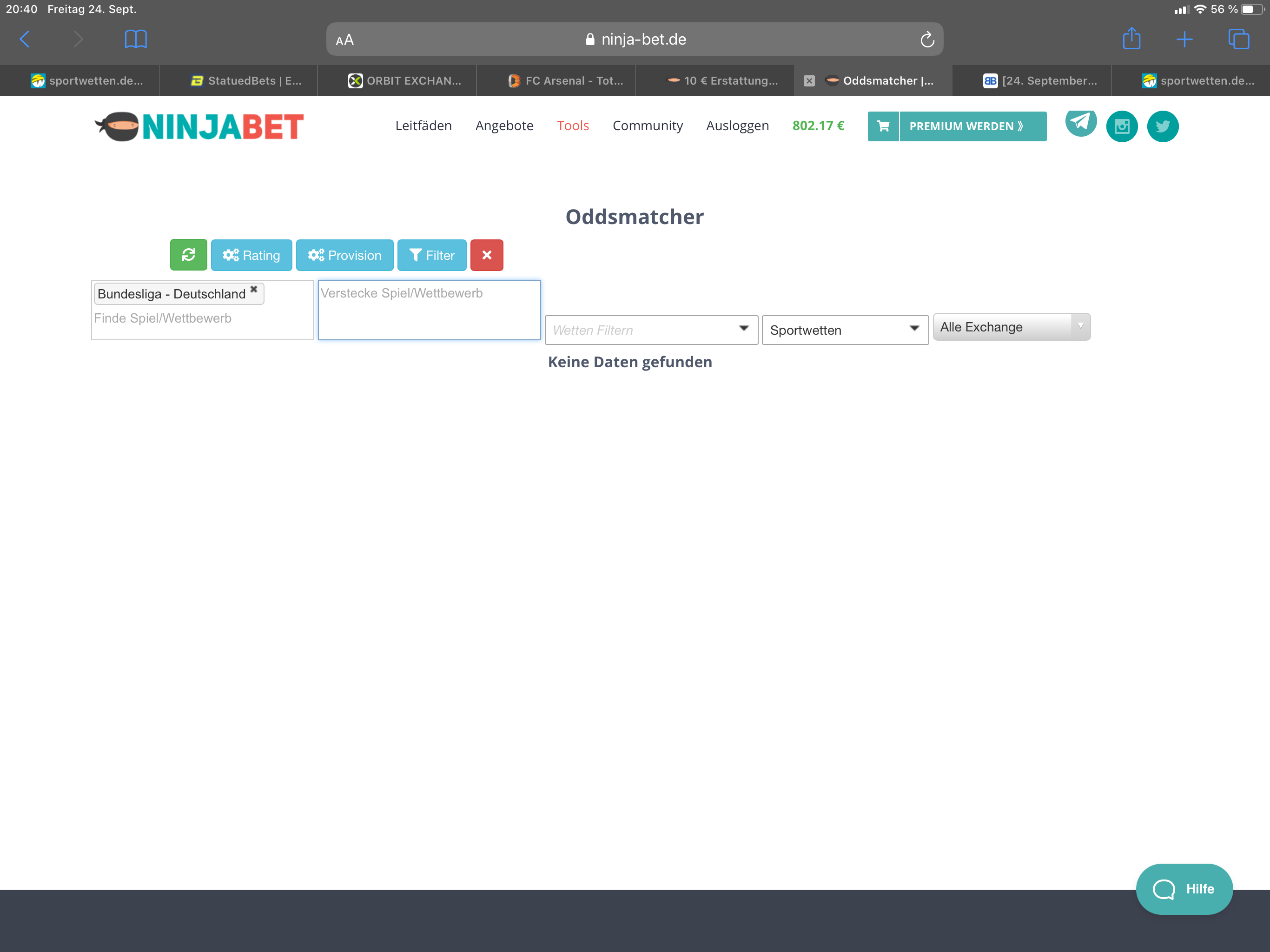
Task: Go back with Safari back arrow
Action: click(x=25, y=39)
